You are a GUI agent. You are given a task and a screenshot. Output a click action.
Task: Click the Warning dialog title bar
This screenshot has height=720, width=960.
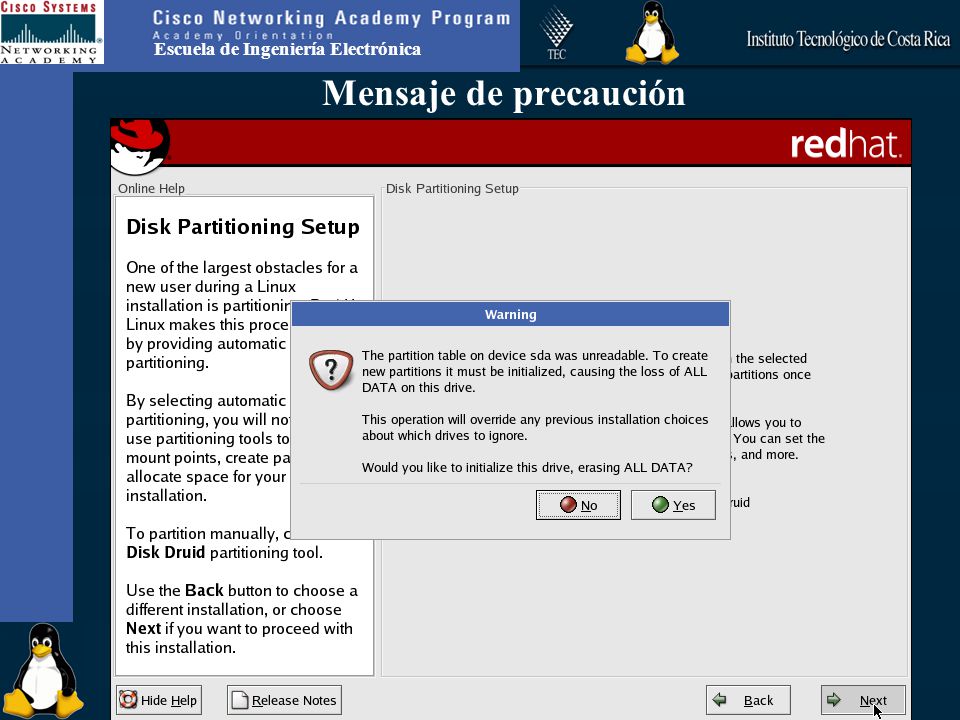pyautogui.click(x=511, y=315)
